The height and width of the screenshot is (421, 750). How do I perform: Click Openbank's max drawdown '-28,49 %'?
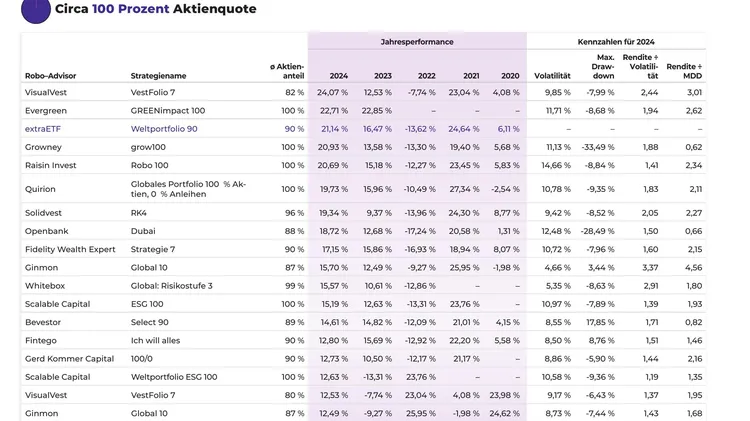point(598,231)
